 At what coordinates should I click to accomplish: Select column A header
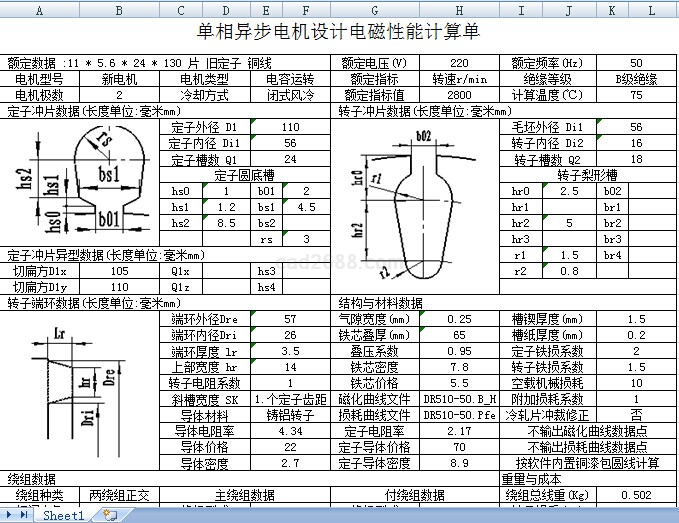[x=40, y=10]
